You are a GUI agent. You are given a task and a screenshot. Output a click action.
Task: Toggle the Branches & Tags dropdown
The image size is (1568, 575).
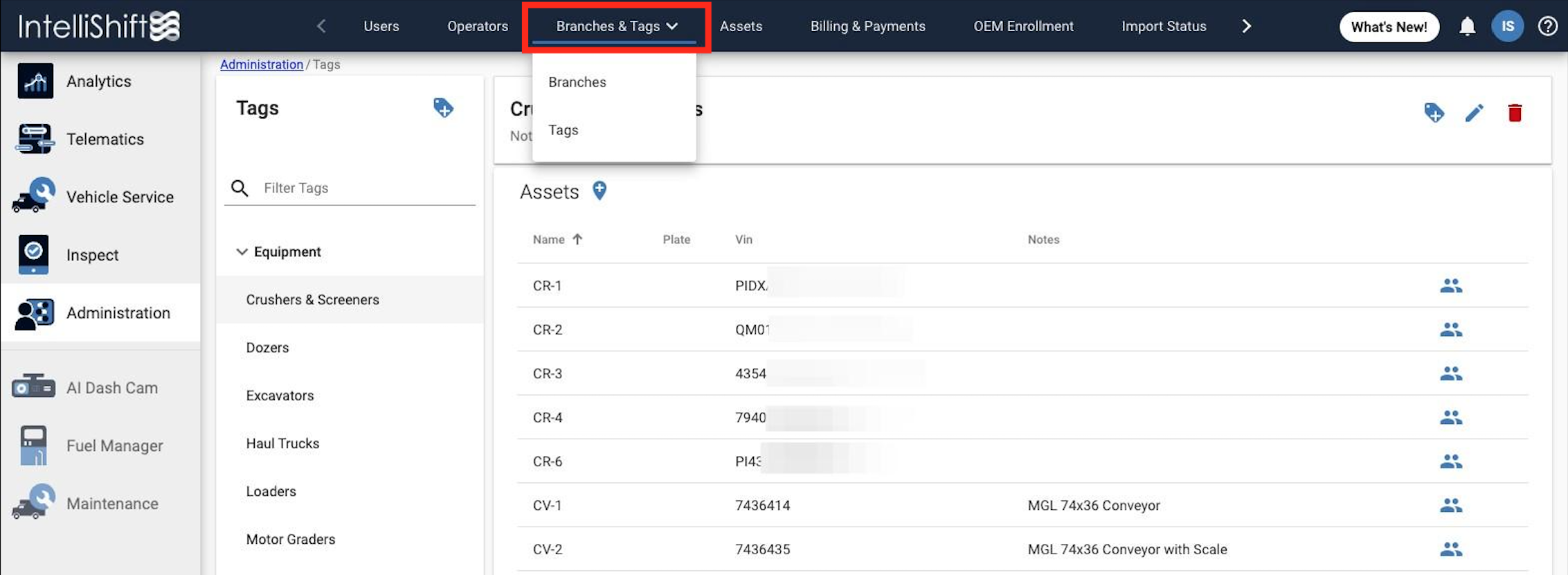pos(616,26)
